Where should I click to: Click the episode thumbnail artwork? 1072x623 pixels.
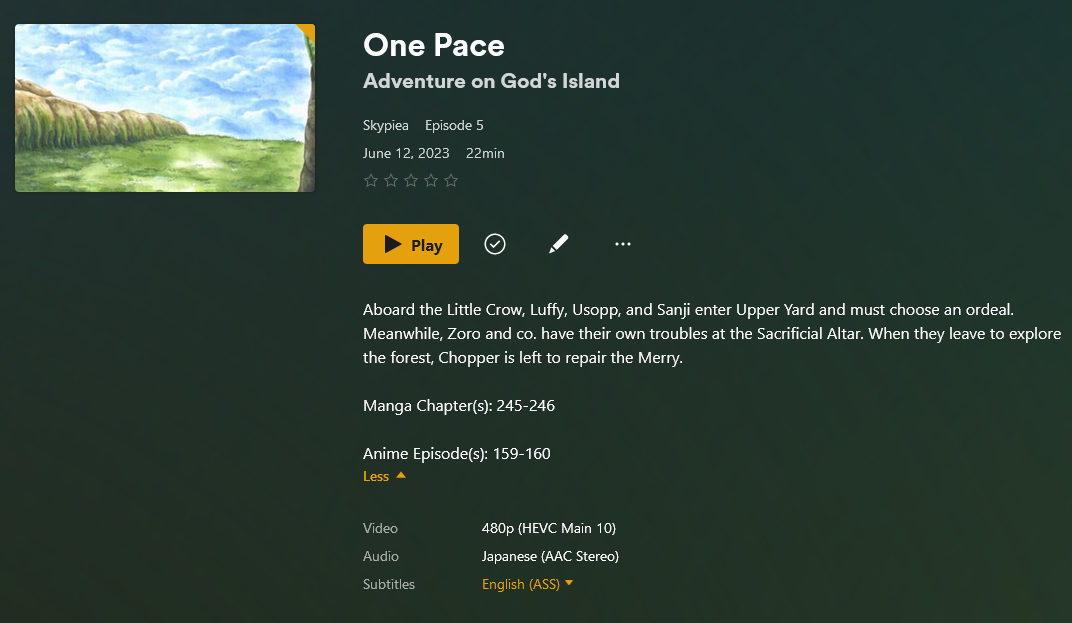point(164,107)
